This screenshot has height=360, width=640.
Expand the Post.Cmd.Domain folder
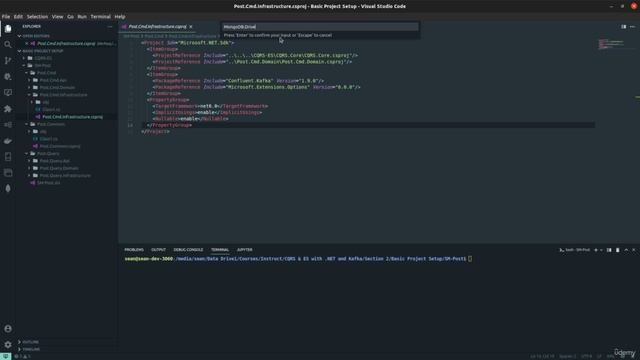[x=57, y=88]
